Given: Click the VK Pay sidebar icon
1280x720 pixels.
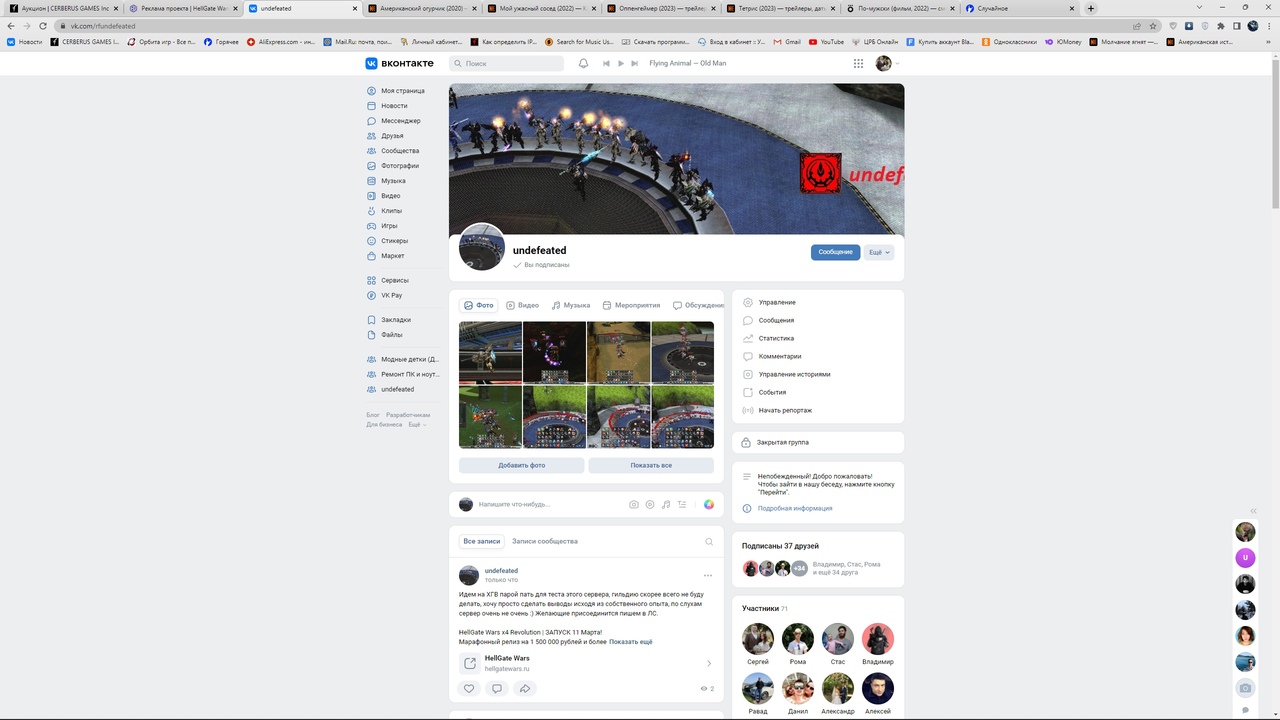Looking at the screenshot, I should coord(372,296).
